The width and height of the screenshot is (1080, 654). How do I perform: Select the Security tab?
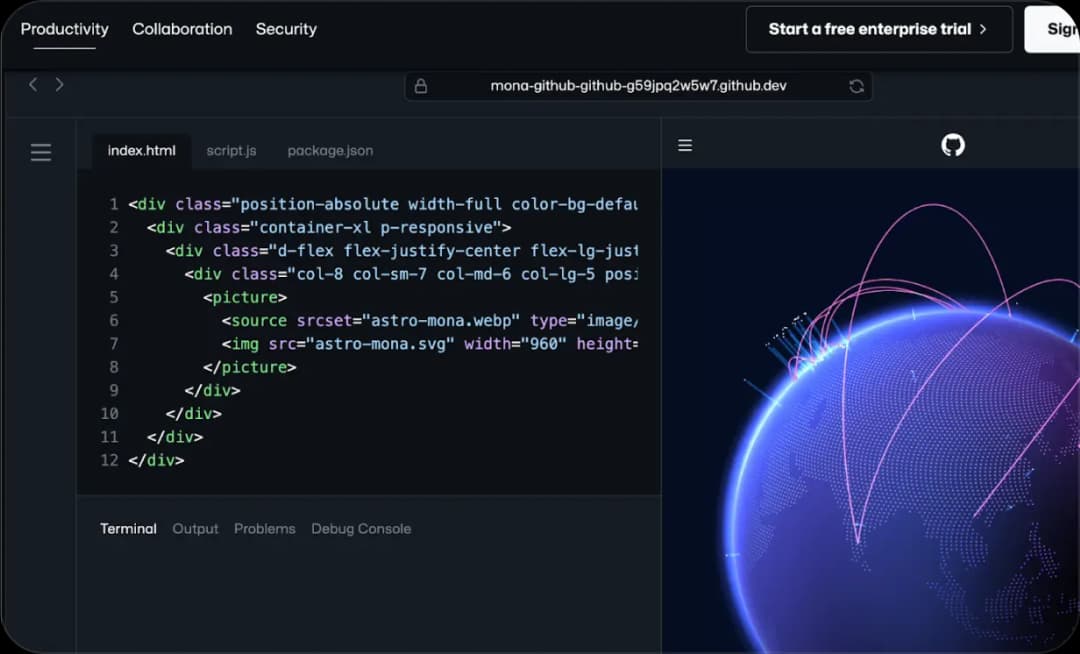point(286,29)
